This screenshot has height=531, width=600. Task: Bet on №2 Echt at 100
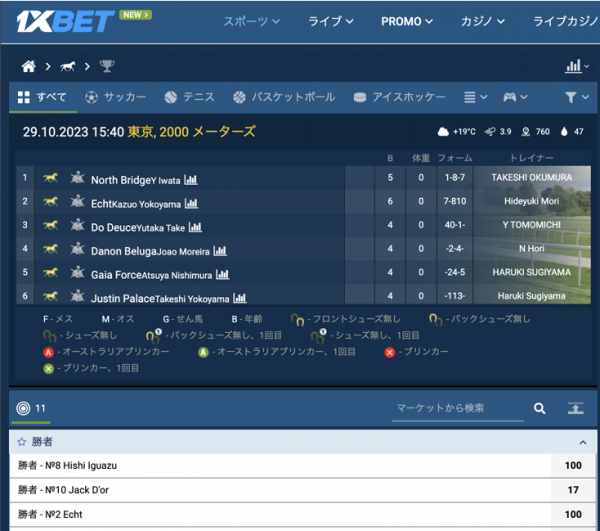(x=573, y=515)
